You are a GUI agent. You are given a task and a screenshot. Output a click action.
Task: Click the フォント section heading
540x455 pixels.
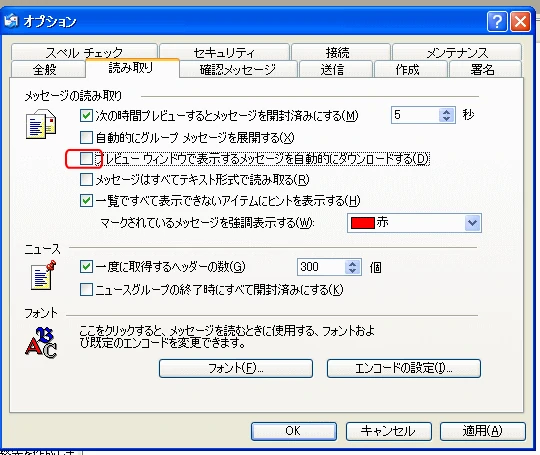(41, 313)
